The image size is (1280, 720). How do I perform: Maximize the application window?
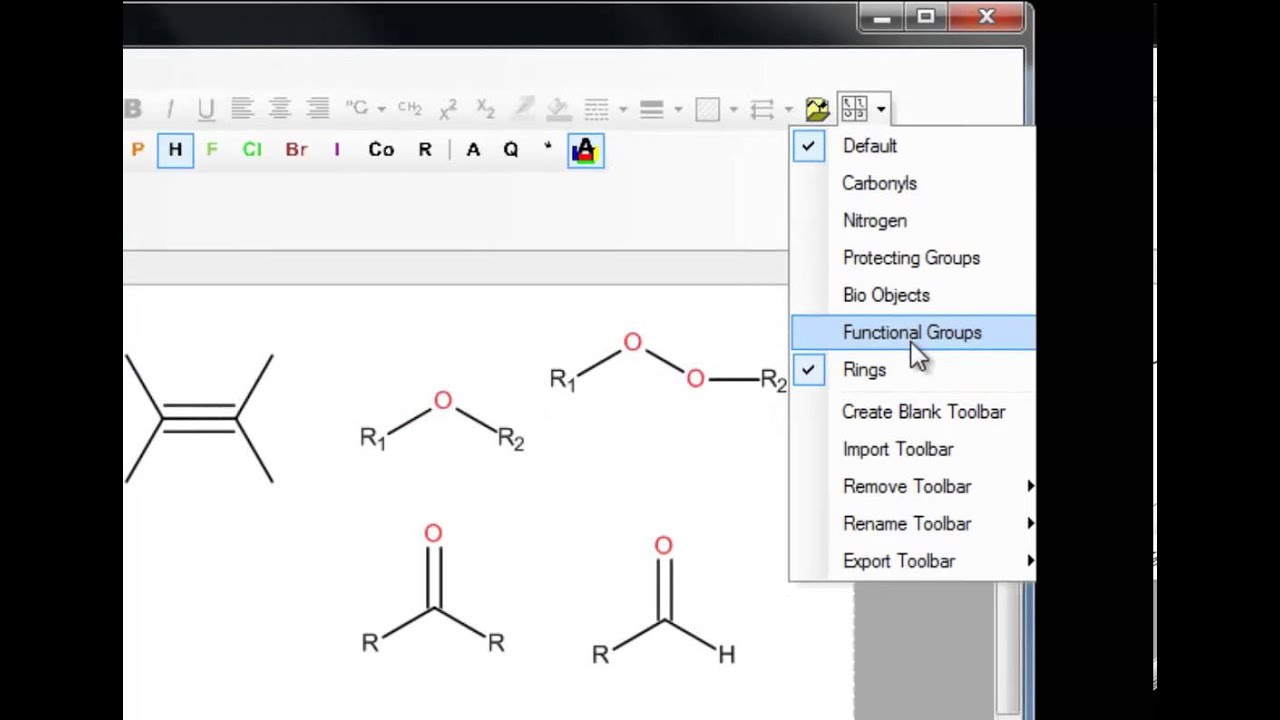pos(926,17)
